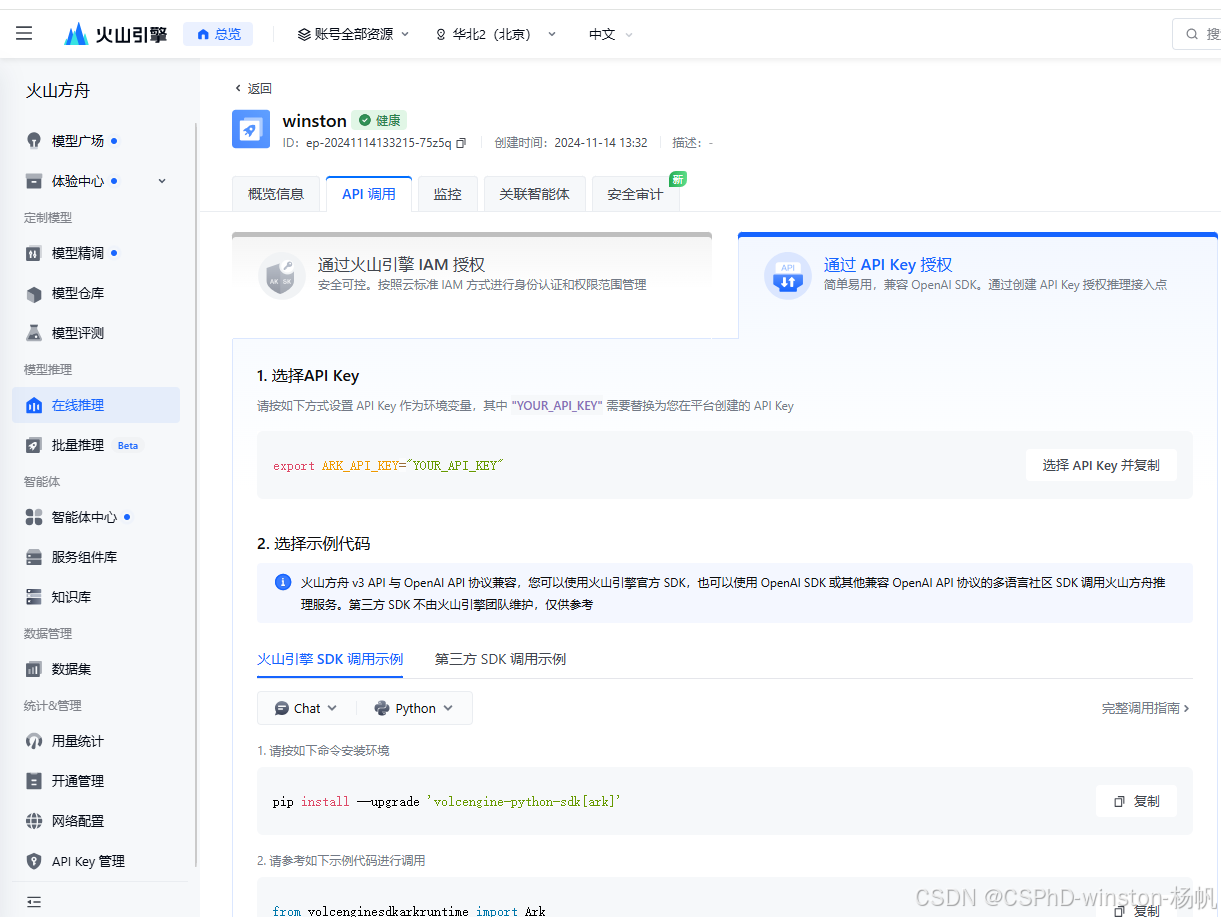The image size is (1221, 917).
Task: Click the 火山引擎 logo
Action: point(116,34)
